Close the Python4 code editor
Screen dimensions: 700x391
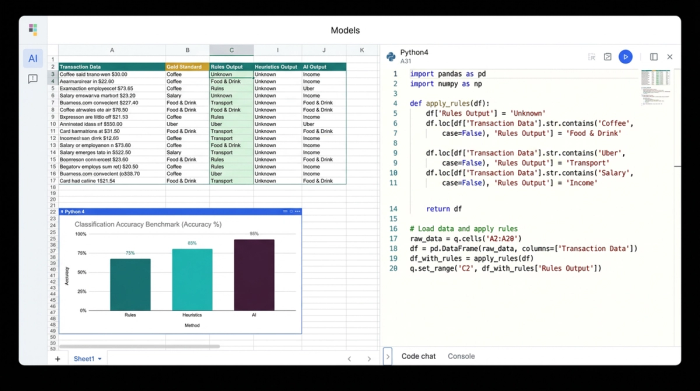(x=670, y=57)
